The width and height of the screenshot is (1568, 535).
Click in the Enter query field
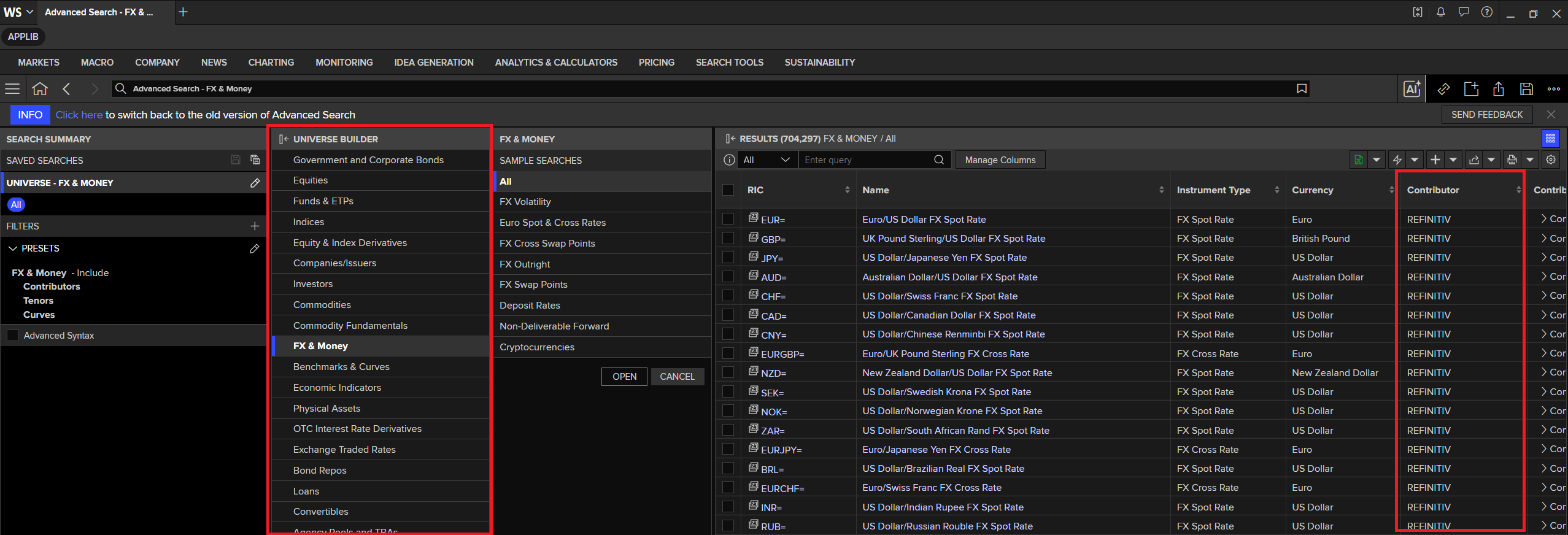coord(865,160)
